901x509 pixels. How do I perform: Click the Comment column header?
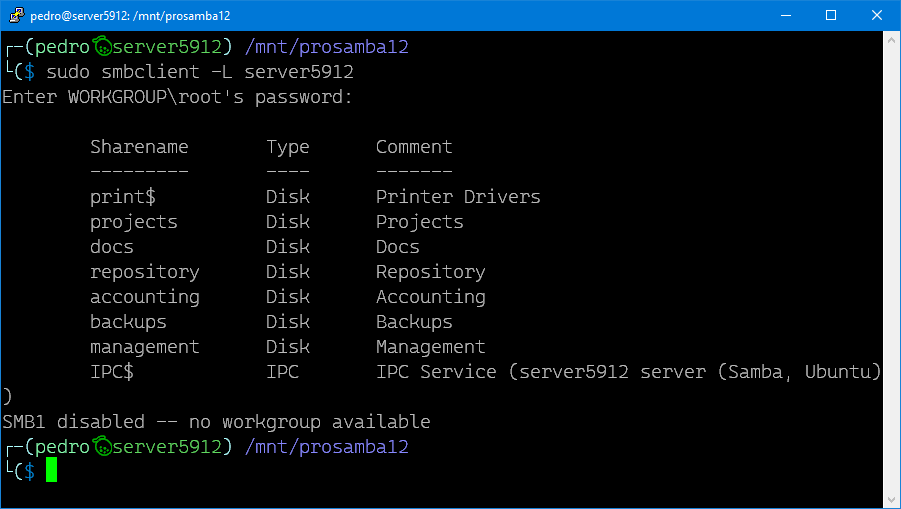tap(414, 147)
